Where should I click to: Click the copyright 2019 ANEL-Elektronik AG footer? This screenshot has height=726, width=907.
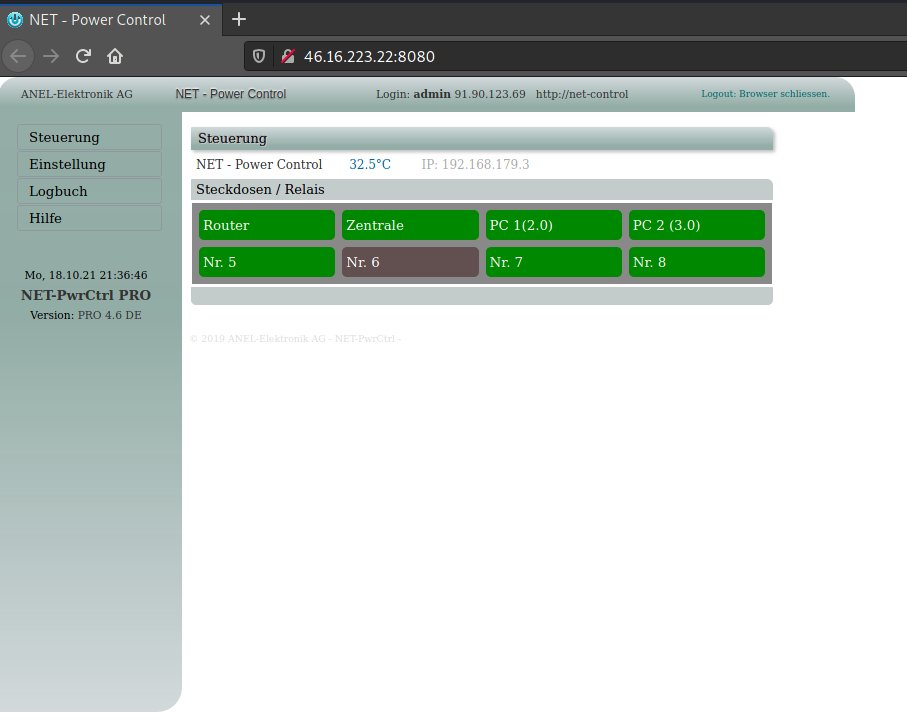[x=295, y=338]
